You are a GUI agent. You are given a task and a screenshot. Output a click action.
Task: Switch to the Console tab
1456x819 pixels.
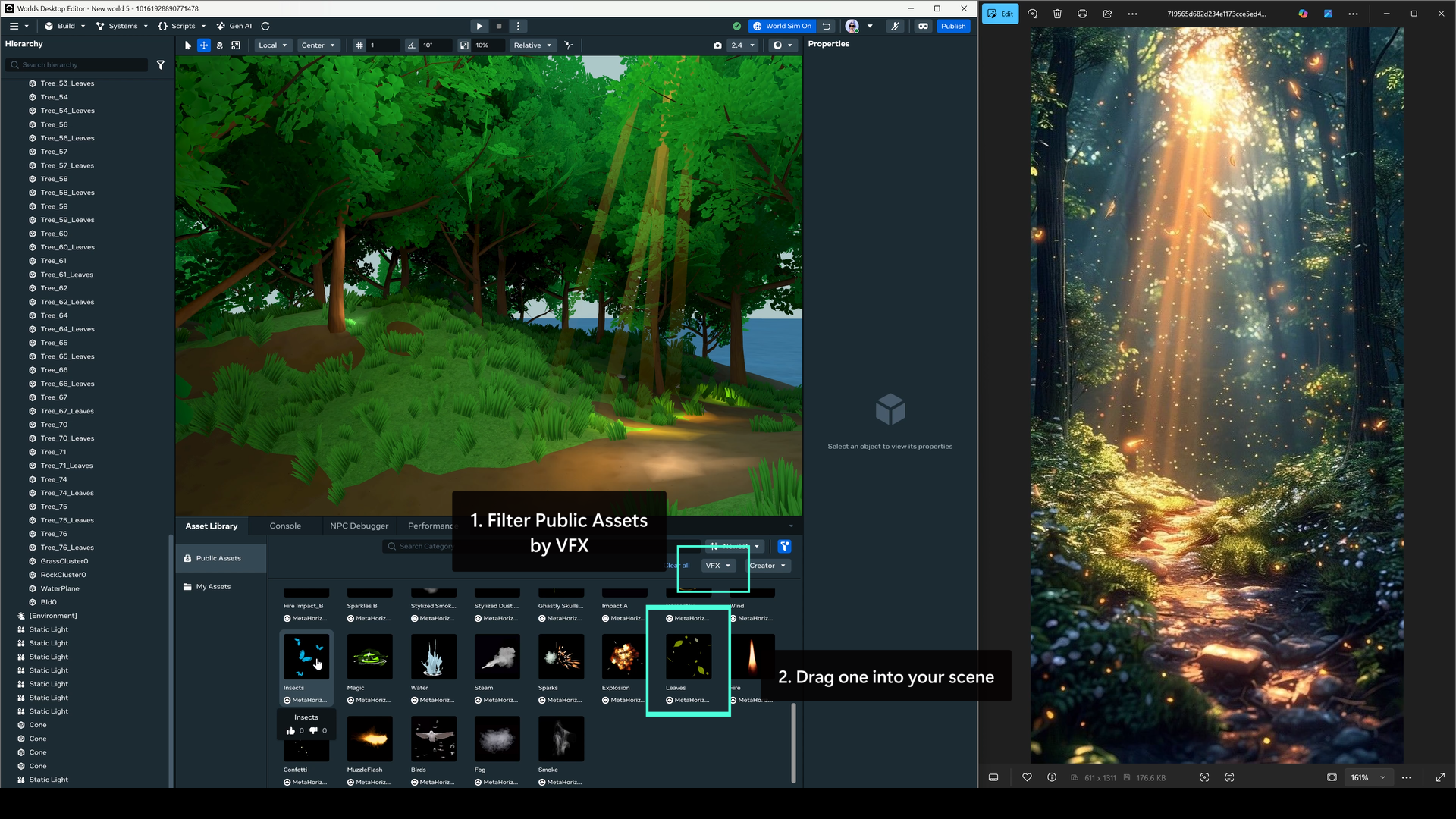point(285,526)
